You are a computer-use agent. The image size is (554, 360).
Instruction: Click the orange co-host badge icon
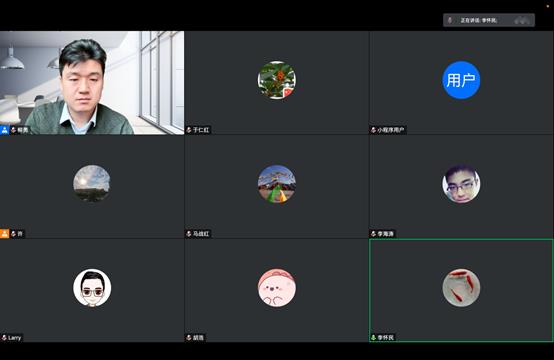[4, 234]
